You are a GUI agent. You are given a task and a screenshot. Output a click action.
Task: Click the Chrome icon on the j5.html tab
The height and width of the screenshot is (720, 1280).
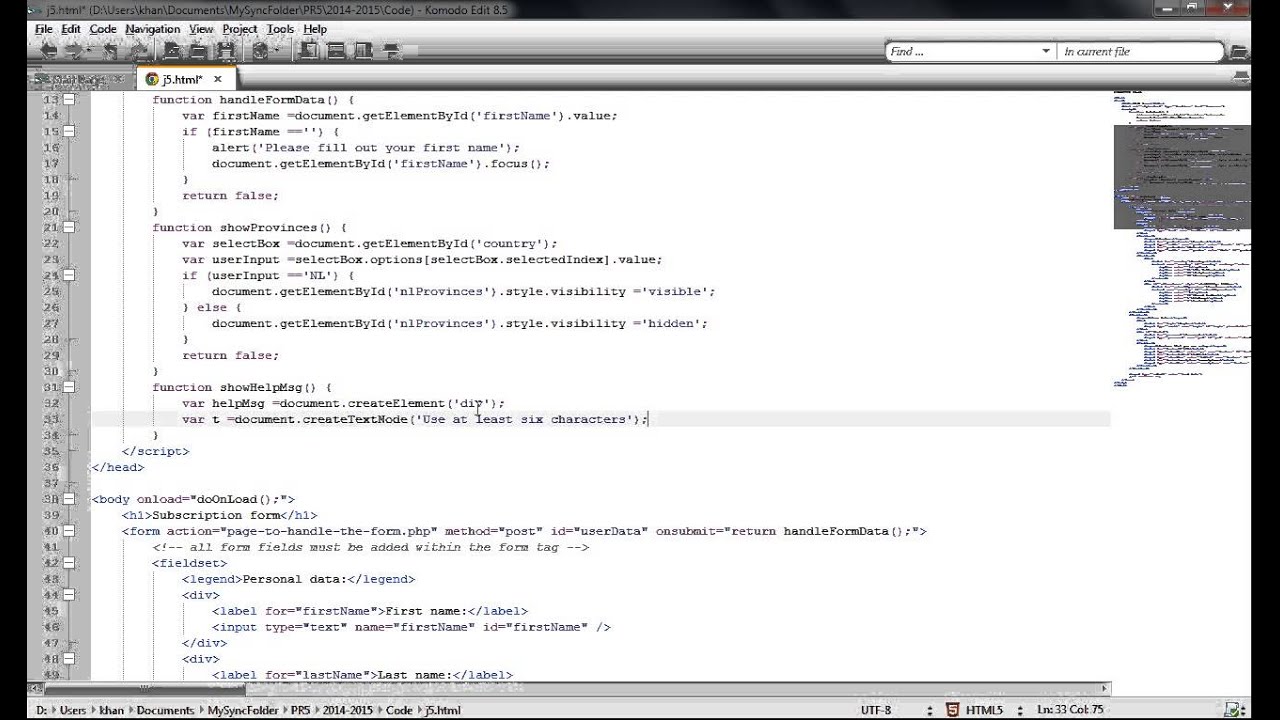152,79
